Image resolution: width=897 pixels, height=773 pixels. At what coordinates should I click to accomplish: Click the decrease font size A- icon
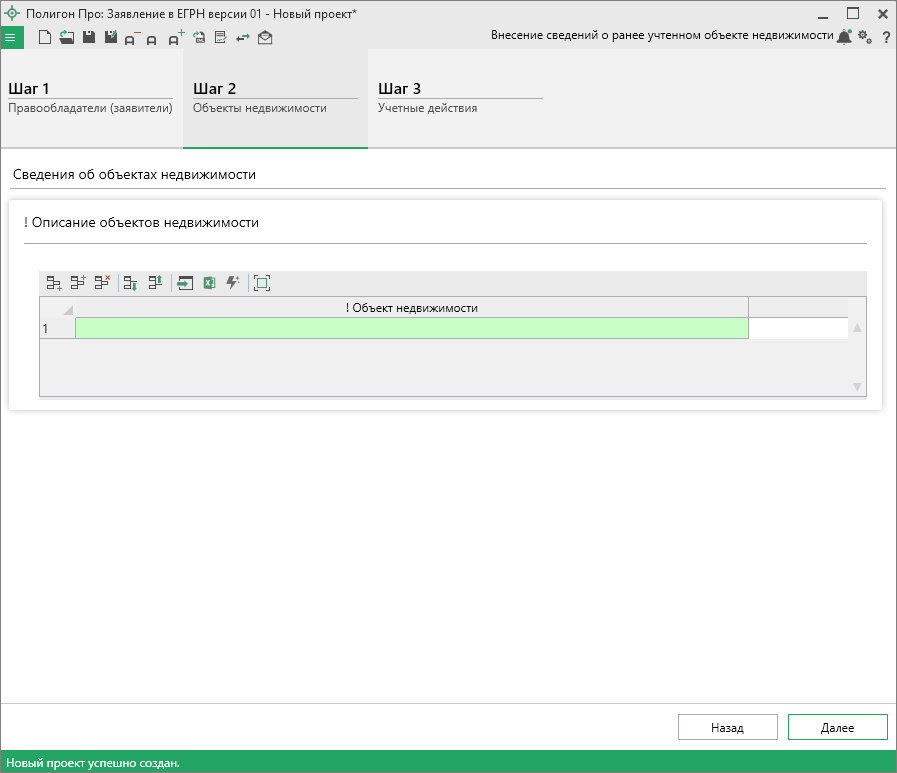130,38
